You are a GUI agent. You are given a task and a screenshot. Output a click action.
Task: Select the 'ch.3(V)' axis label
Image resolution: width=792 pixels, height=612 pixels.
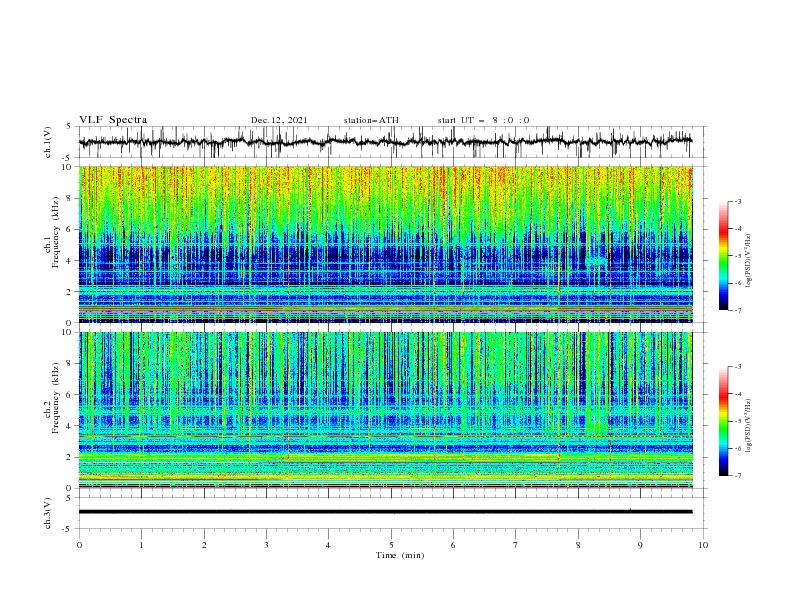48,513
